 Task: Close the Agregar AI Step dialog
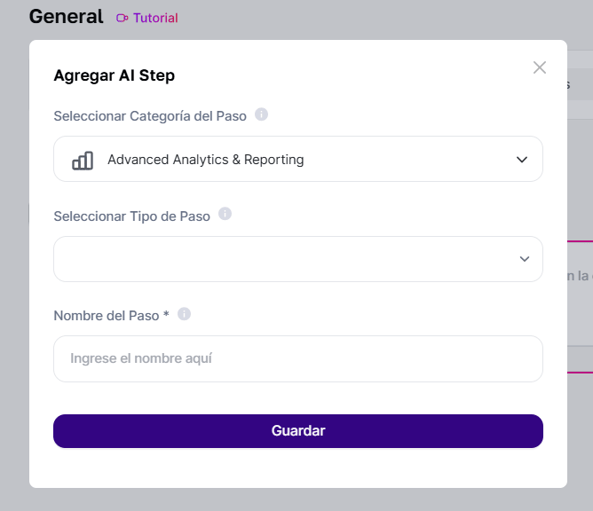(x=540, y=68)
